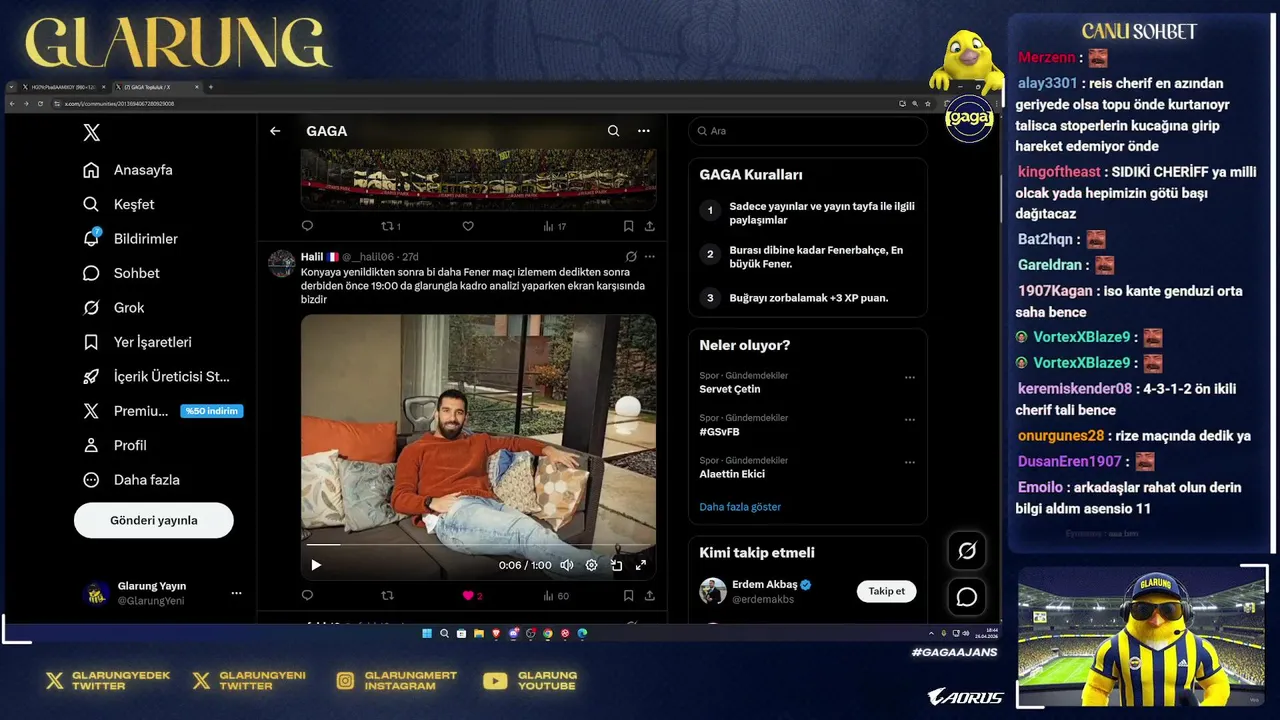1280x720 pixels.
Task: Open Keşfet explore page
Action: (119, 204)
